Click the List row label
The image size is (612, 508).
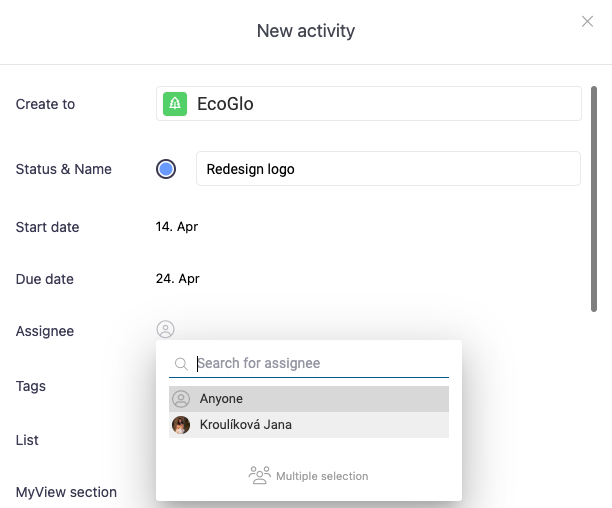[27, 440]
